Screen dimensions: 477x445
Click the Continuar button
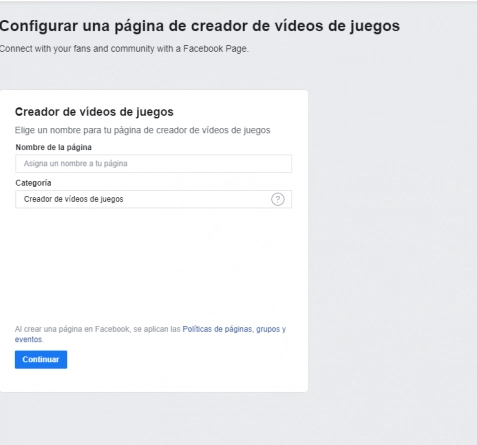pyautogui.click(x=41, y=359)
